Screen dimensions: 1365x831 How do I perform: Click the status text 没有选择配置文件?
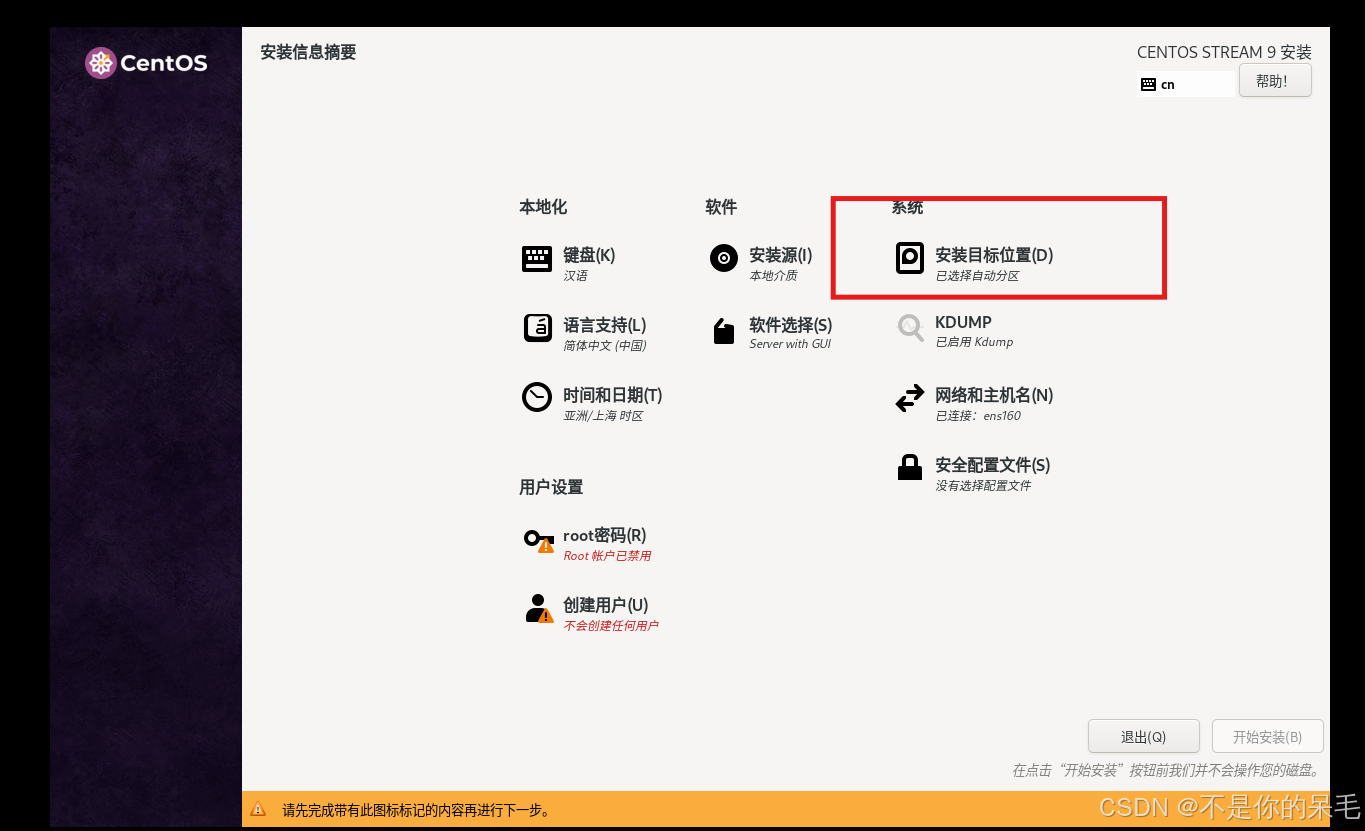pyautogui.click(x=983, y=486)
